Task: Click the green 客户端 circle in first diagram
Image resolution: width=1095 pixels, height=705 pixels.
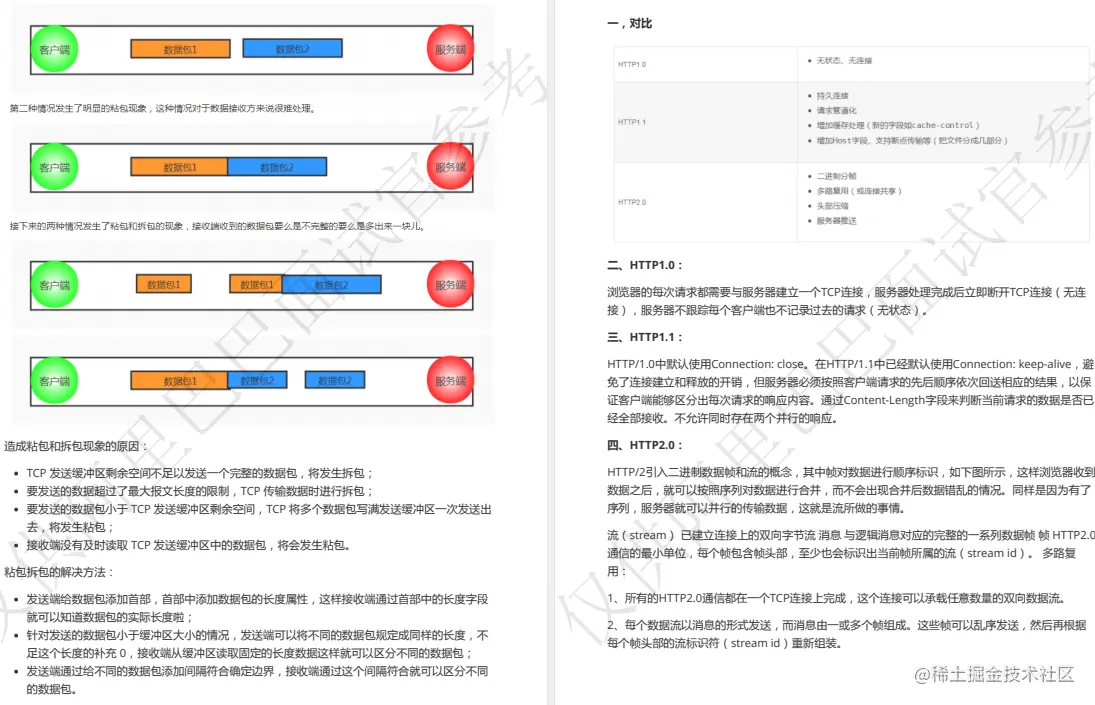Action: [54, 47]
